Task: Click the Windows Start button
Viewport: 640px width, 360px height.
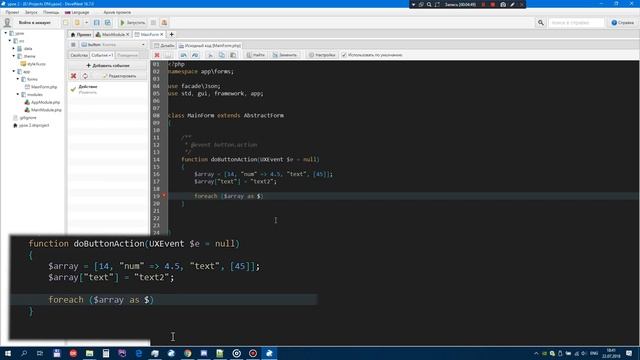Action: [x=7, y=353]
